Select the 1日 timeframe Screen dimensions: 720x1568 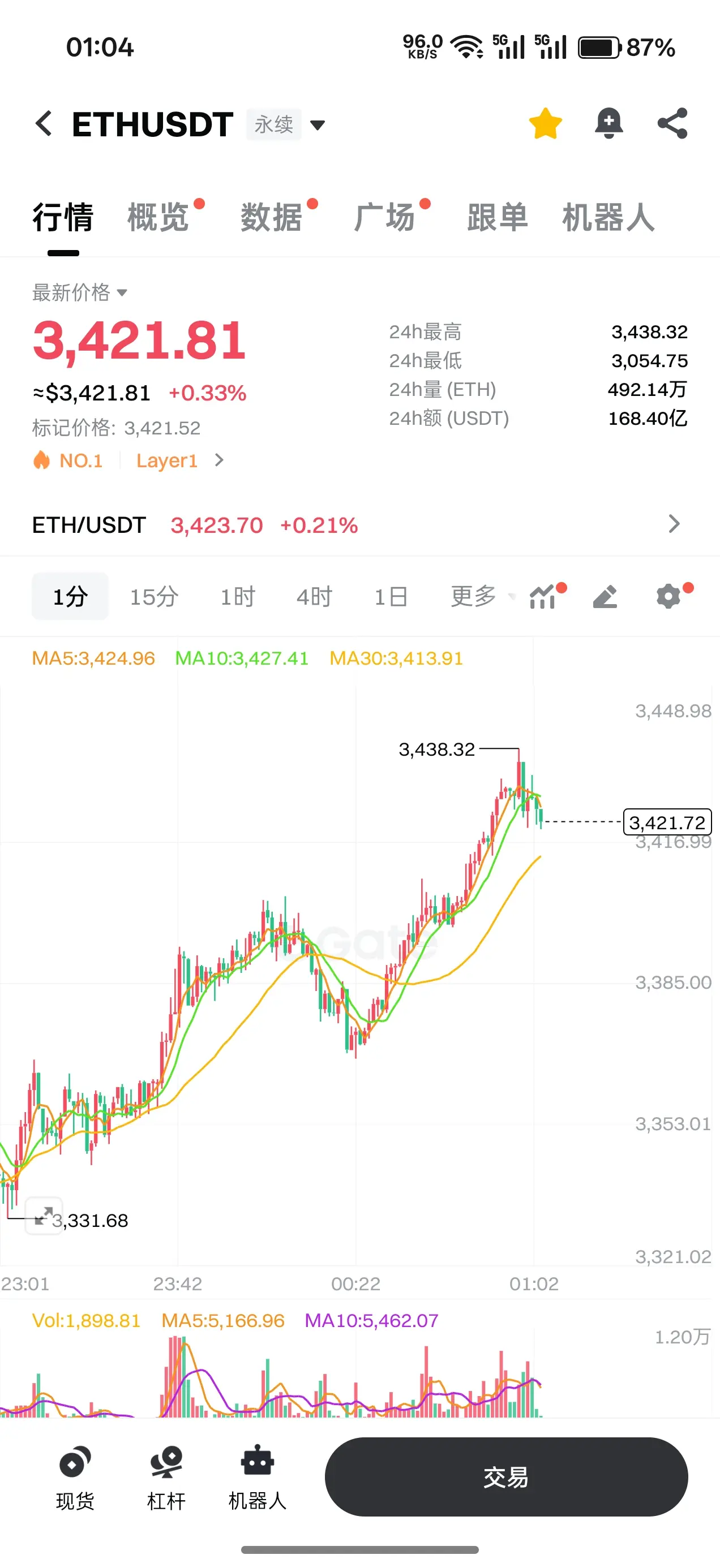coord(391,597)
